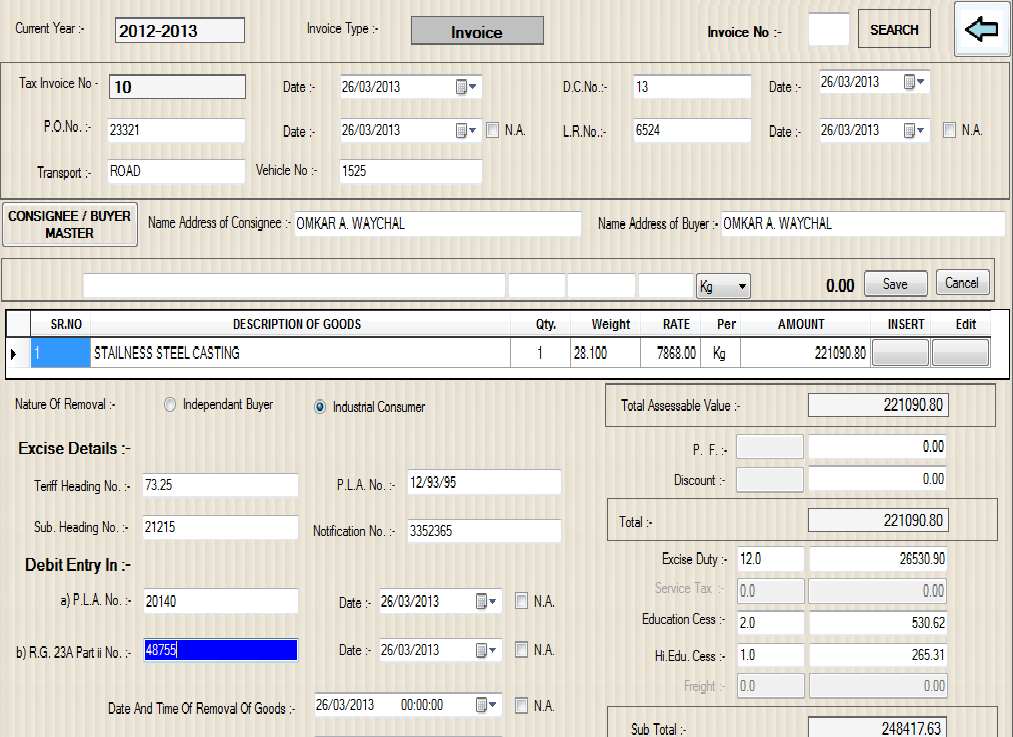This screenshot has height=737, width=1013.
Task: Click the AMOUNT column header
Action: tap(801, 324)
